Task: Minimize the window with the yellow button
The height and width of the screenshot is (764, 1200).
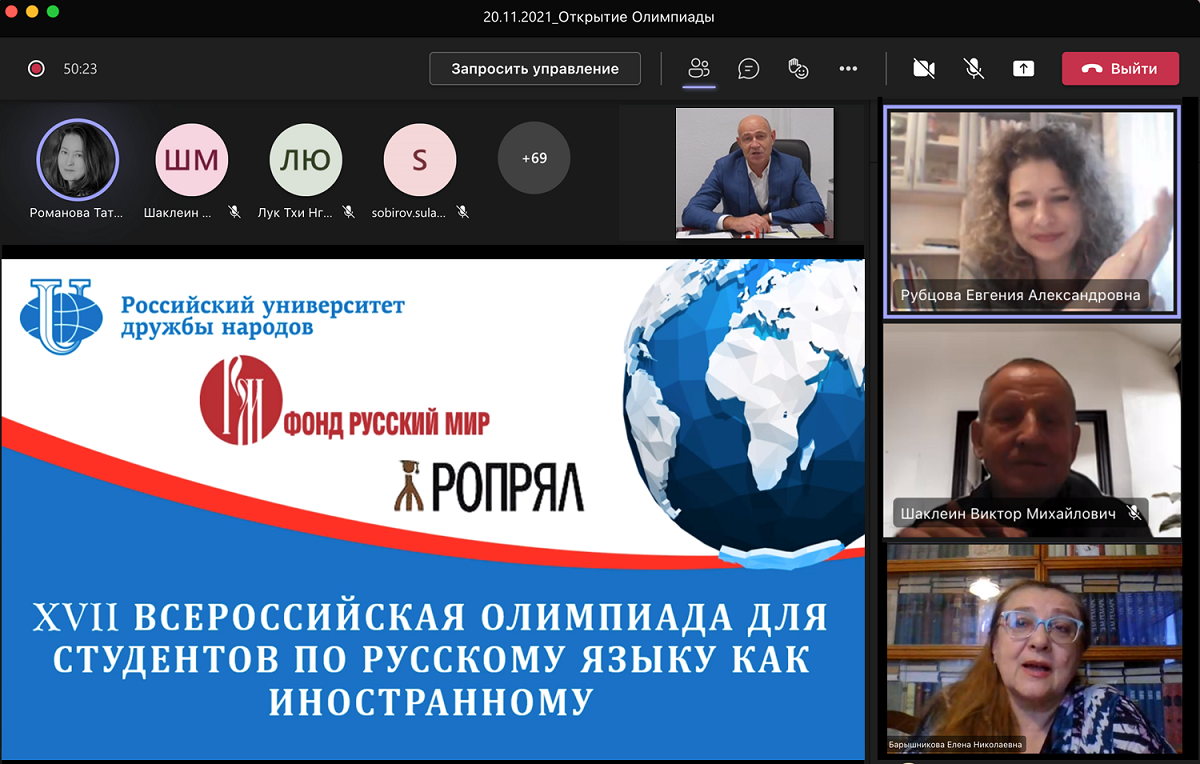Action: (x=32, y=12)
